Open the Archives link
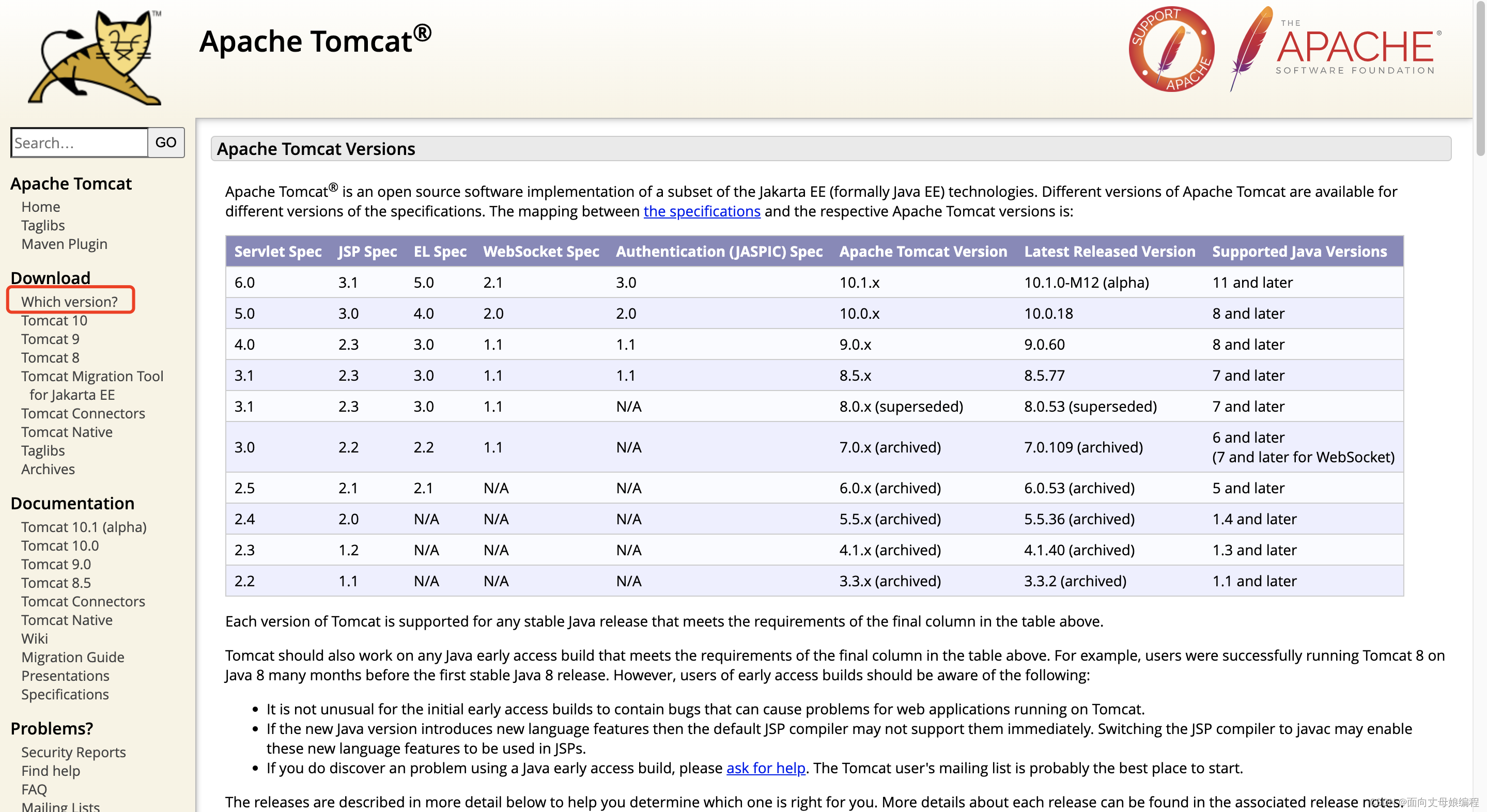This screenshot has height=812, width=1487. pos(48,469)
